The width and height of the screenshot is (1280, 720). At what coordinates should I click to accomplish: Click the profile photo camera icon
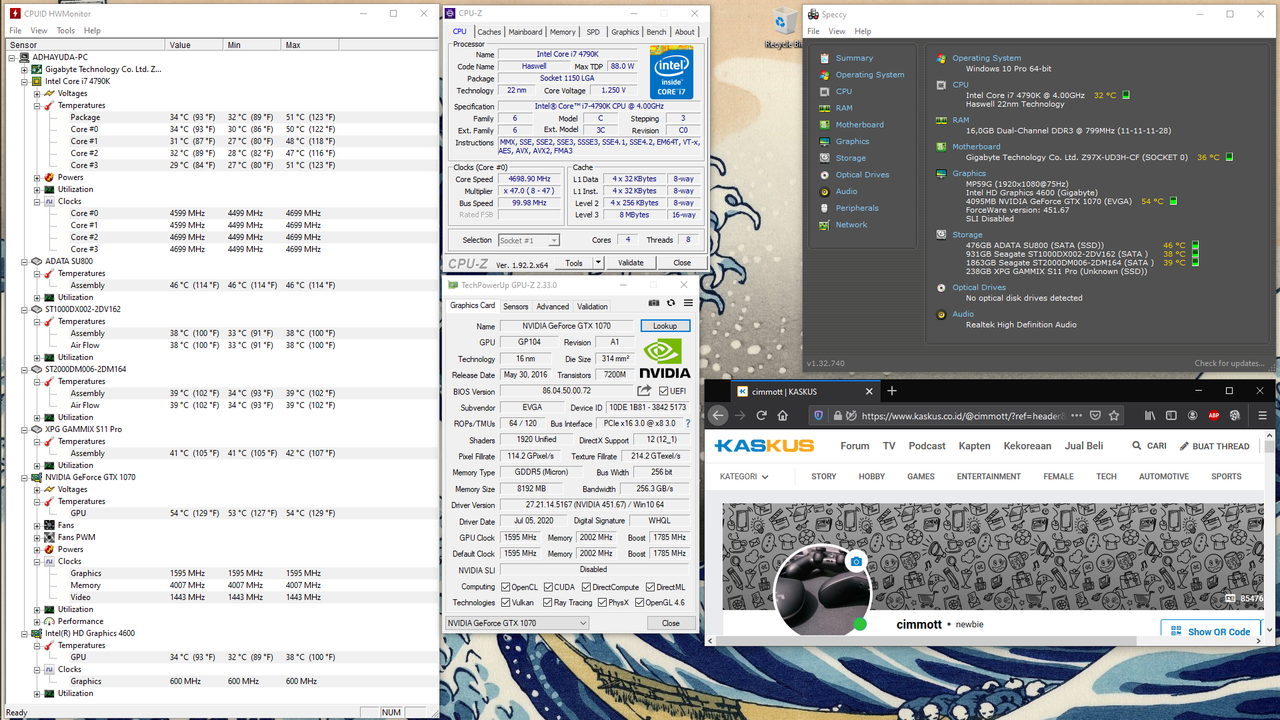click(x=856, y=562)
